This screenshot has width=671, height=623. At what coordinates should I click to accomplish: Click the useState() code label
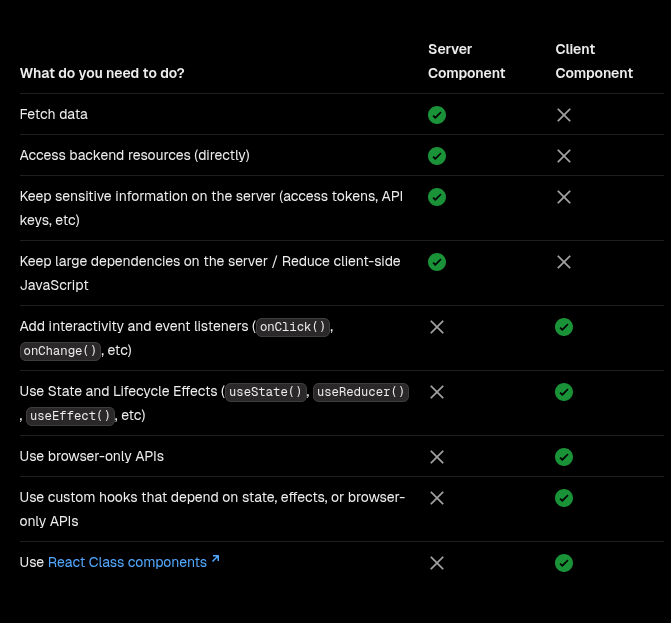266,392
